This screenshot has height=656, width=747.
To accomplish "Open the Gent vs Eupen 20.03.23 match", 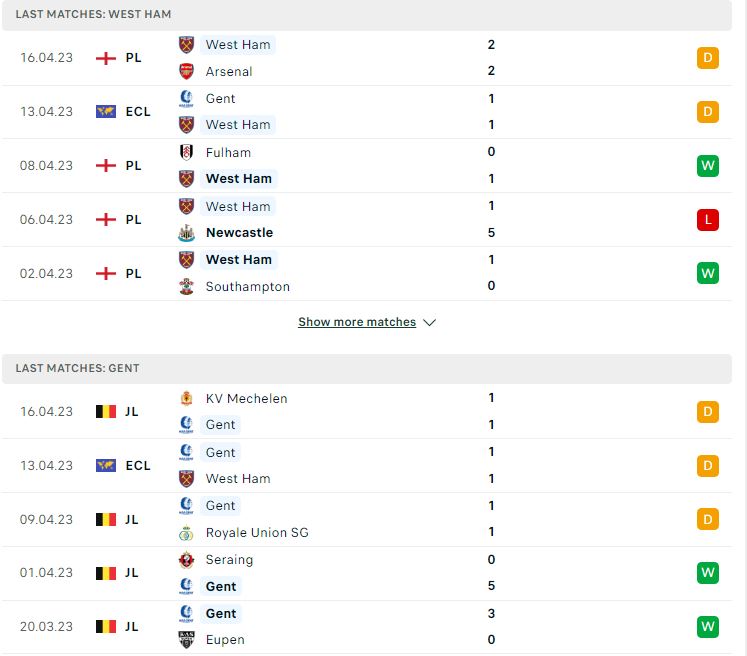I will point(367,627).
